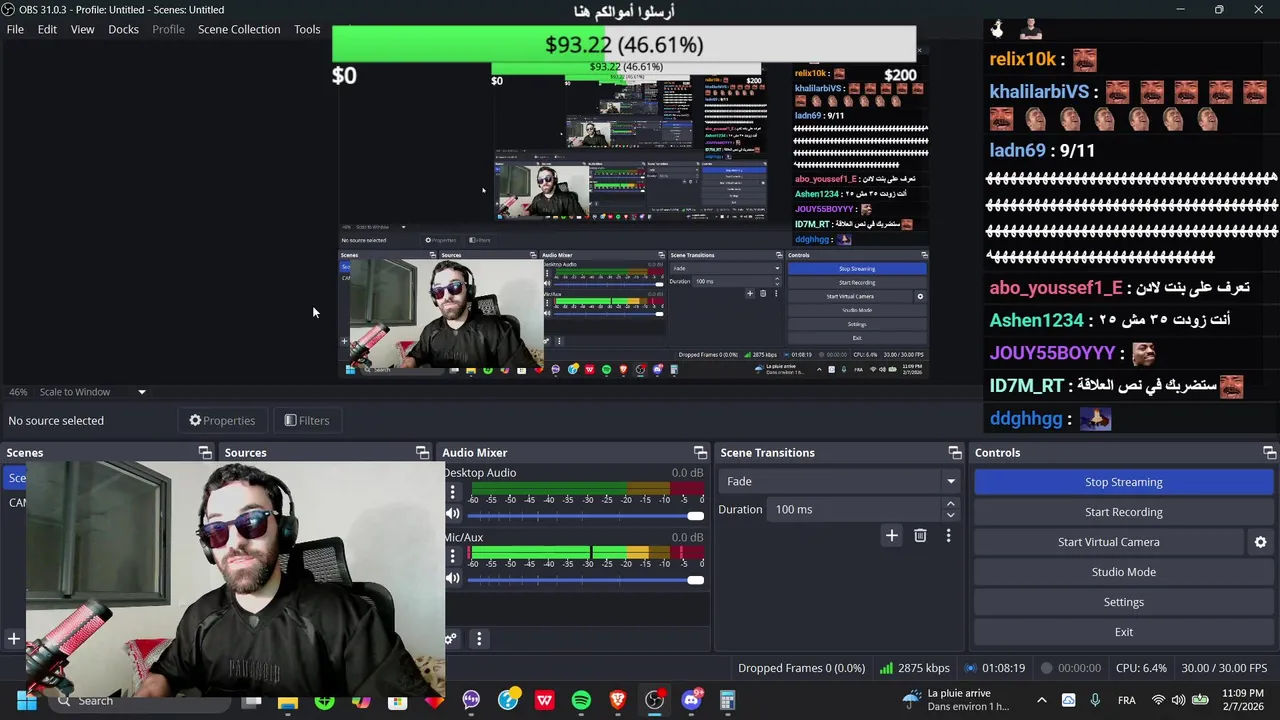Start the Virtual Camera

click(1108, 542)
